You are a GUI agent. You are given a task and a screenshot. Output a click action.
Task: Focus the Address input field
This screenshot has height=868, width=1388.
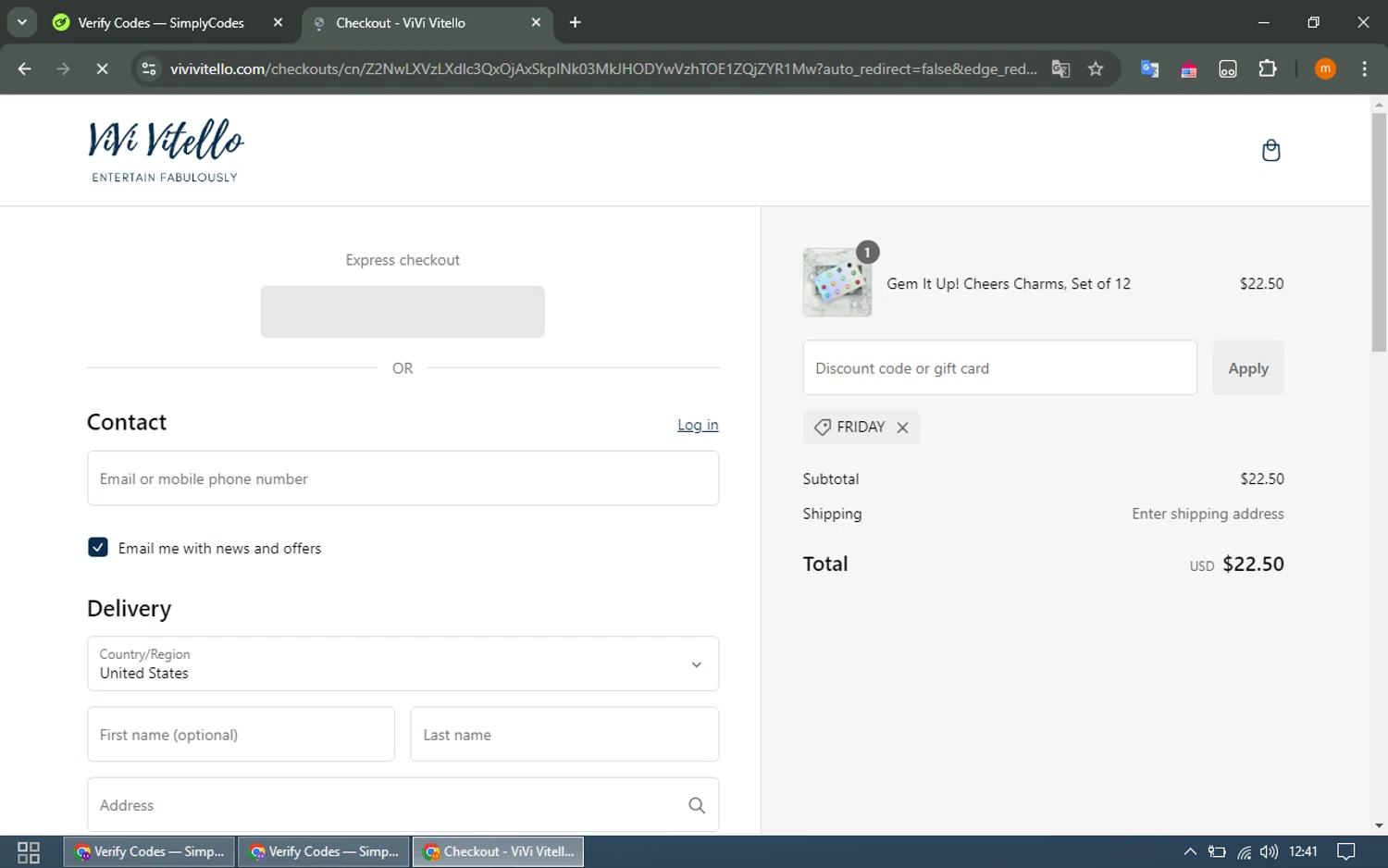(x=403, y=805)
